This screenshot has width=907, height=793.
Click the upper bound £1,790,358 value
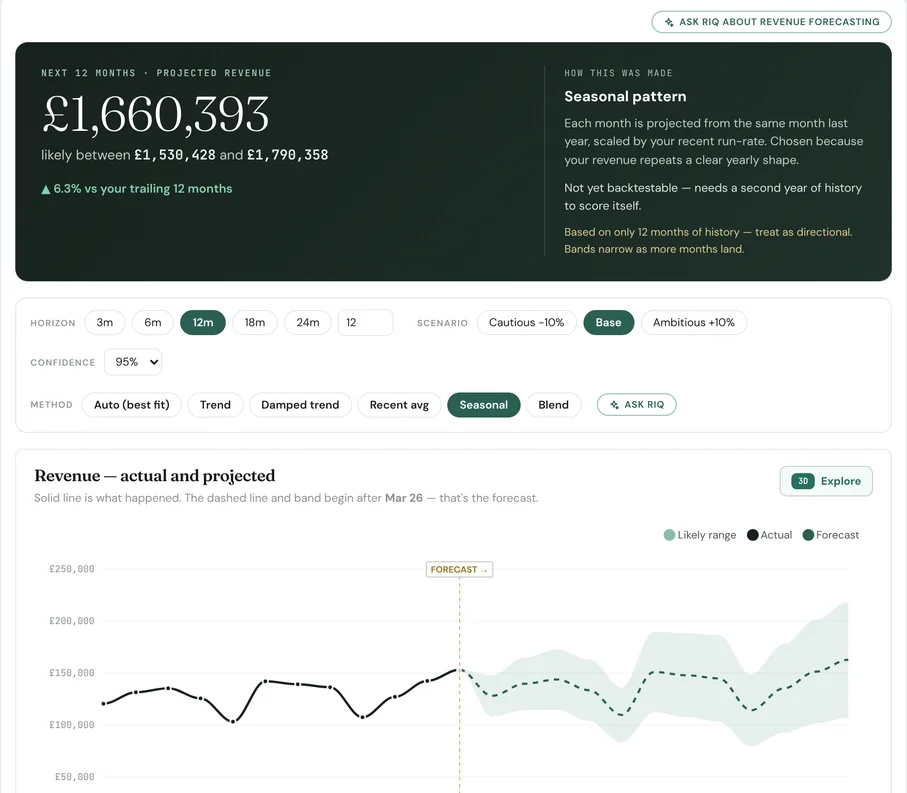(x=287, y=155)
